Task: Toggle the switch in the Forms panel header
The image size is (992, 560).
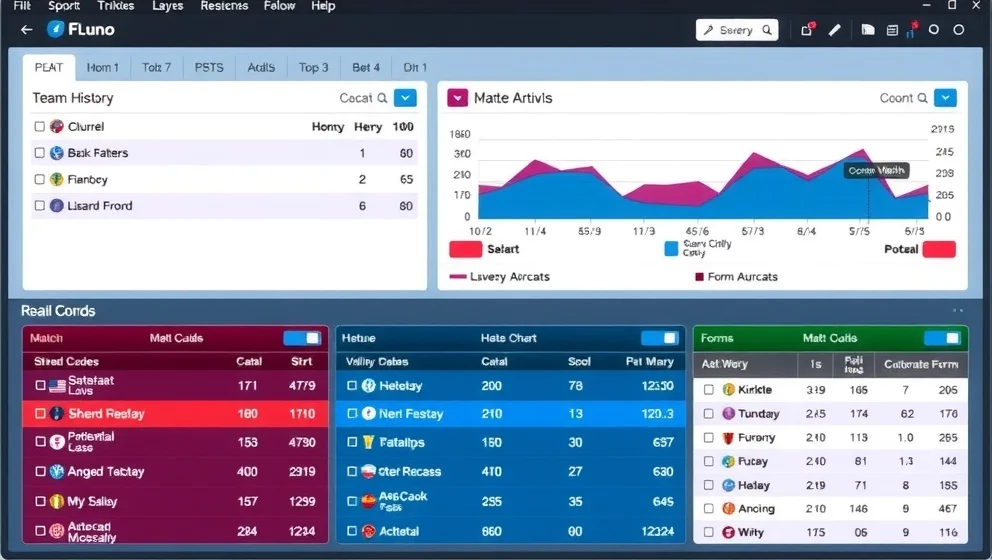Action: pyautogui.click(x=942, y=338)
